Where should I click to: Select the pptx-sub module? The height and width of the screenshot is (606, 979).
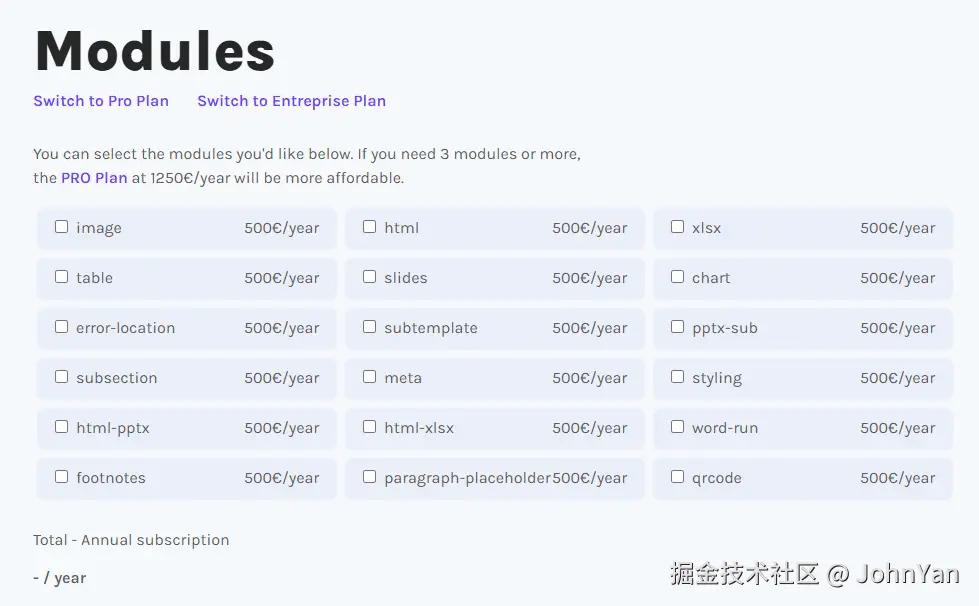coord(677,327)
